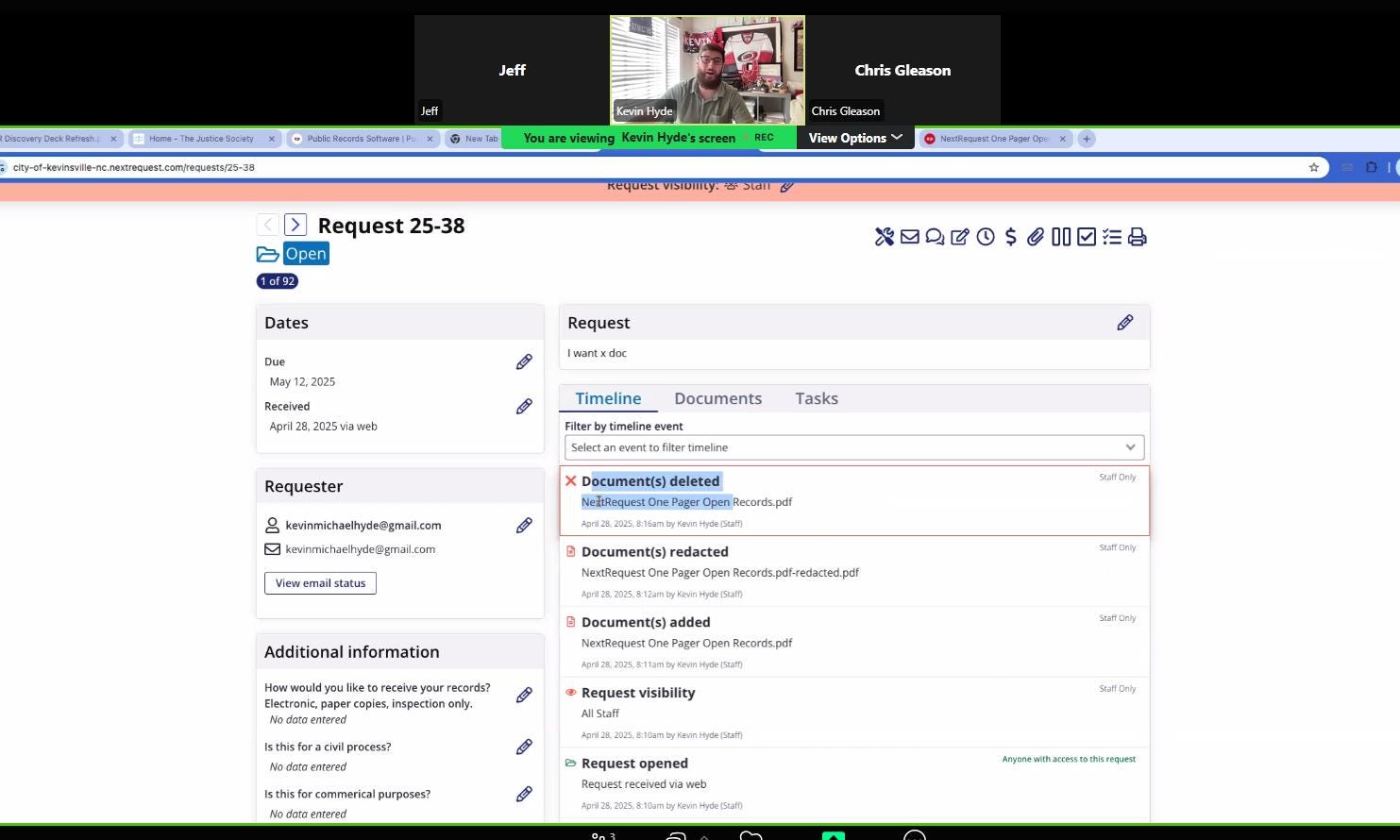Viewport: 1400px width, 840px height.
Task: Click the open folder status icon
Action: coord(268,254)
